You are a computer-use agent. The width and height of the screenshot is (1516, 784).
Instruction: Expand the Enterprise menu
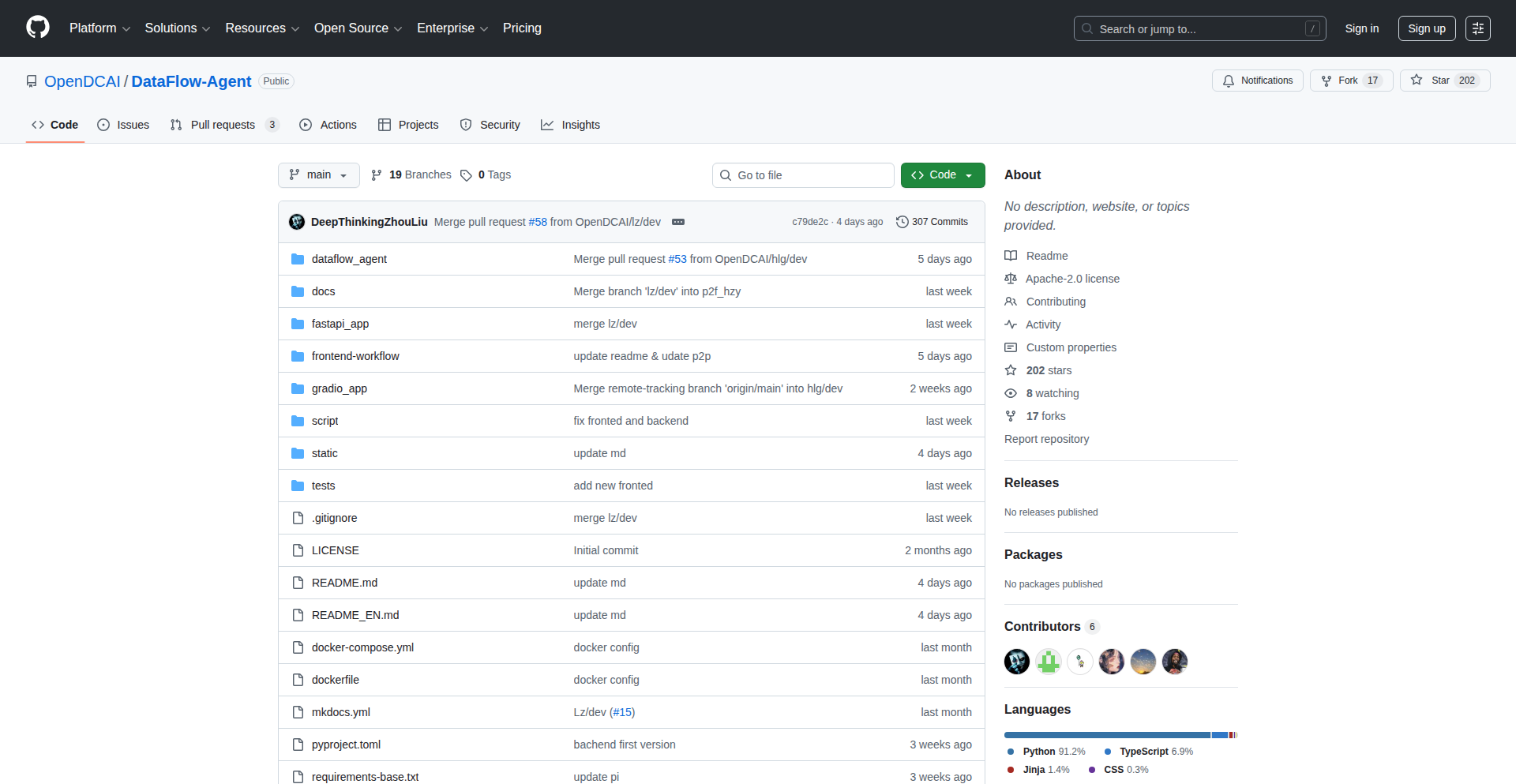[452, 28]
